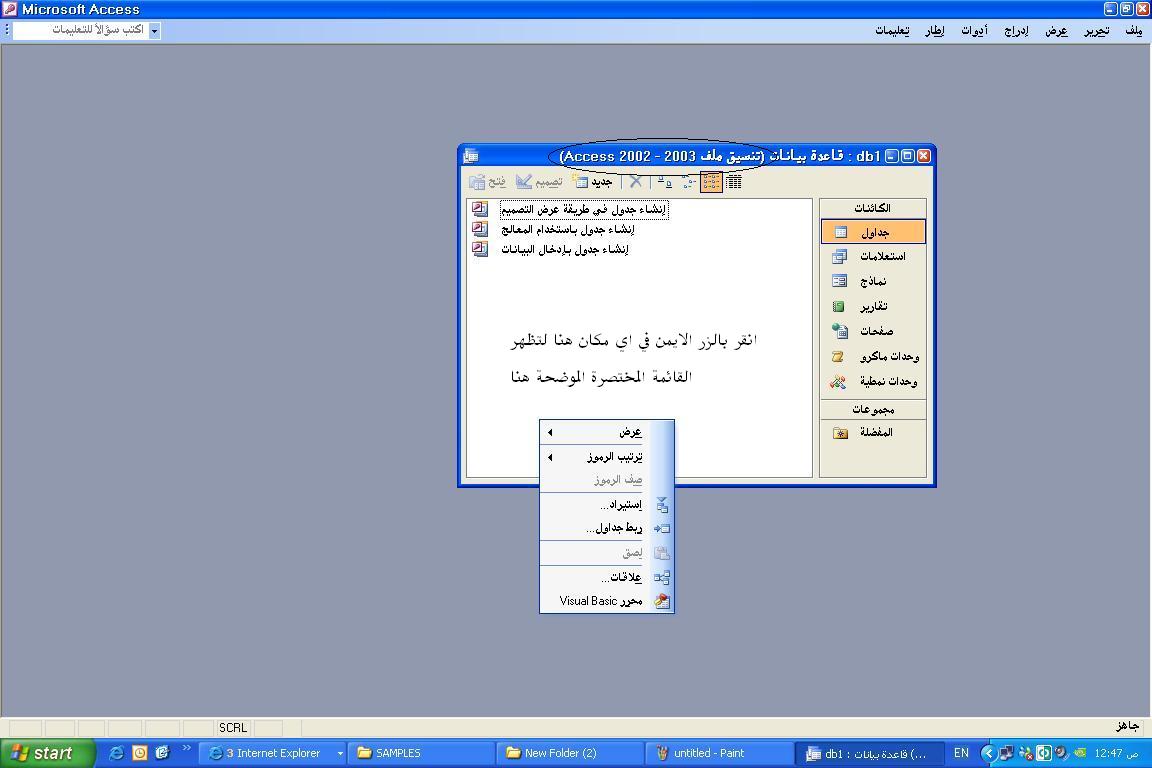This screenshot has width=1152, height=768.
Task: Click the جديد (New) toolbar button
Action: tap(592, 182)
